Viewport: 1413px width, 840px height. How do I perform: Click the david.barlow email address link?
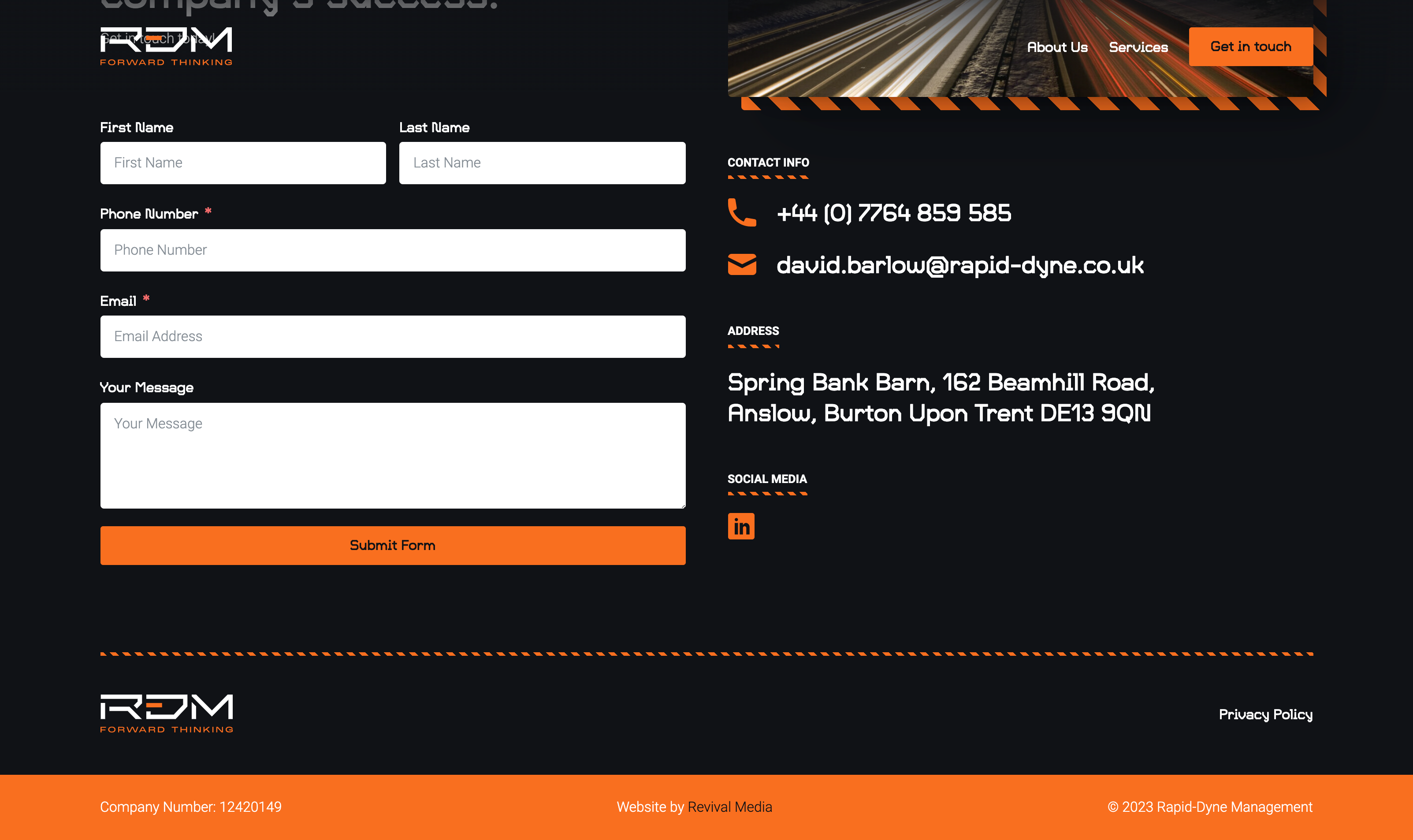coord(960,265)
